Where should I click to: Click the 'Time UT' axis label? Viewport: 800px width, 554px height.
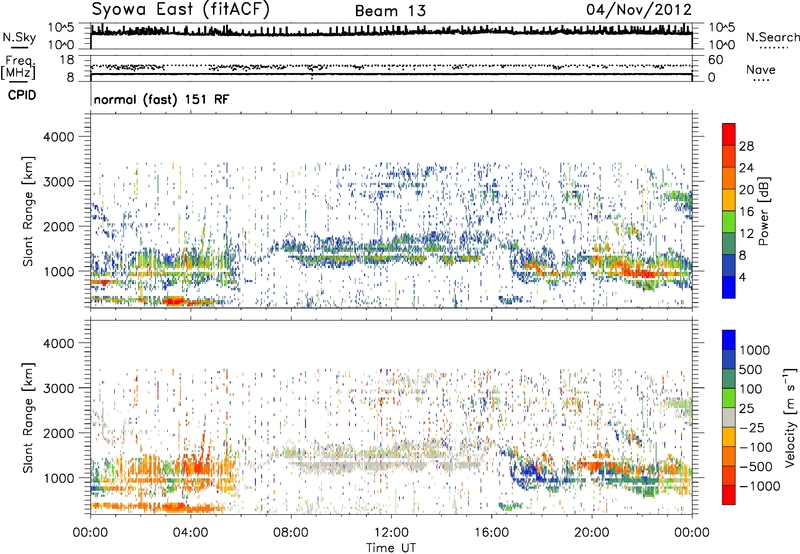coord(391,548)
